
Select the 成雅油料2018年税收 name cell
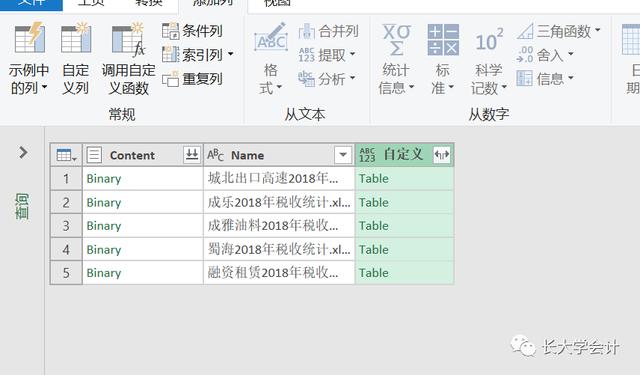click(x=279, y=226)
